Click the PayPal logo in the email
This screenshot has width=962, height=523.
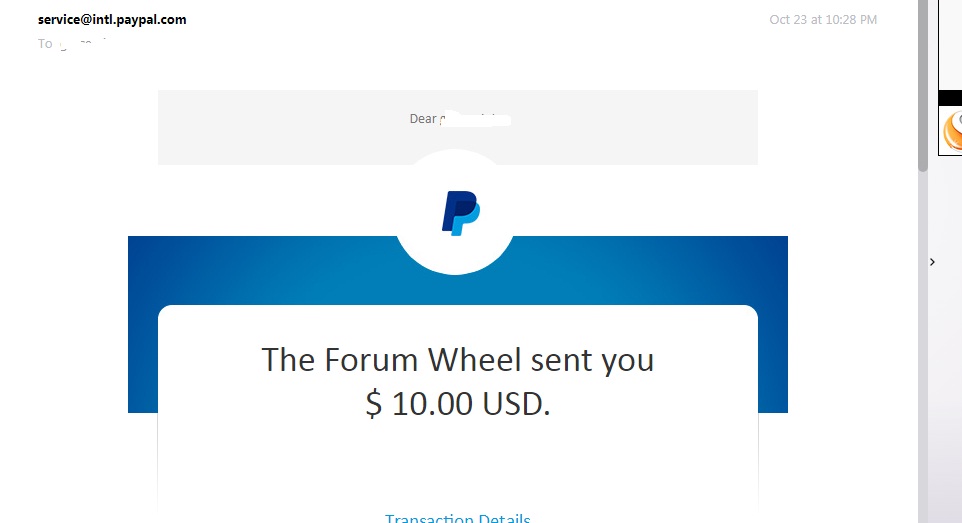click(461, 213)
